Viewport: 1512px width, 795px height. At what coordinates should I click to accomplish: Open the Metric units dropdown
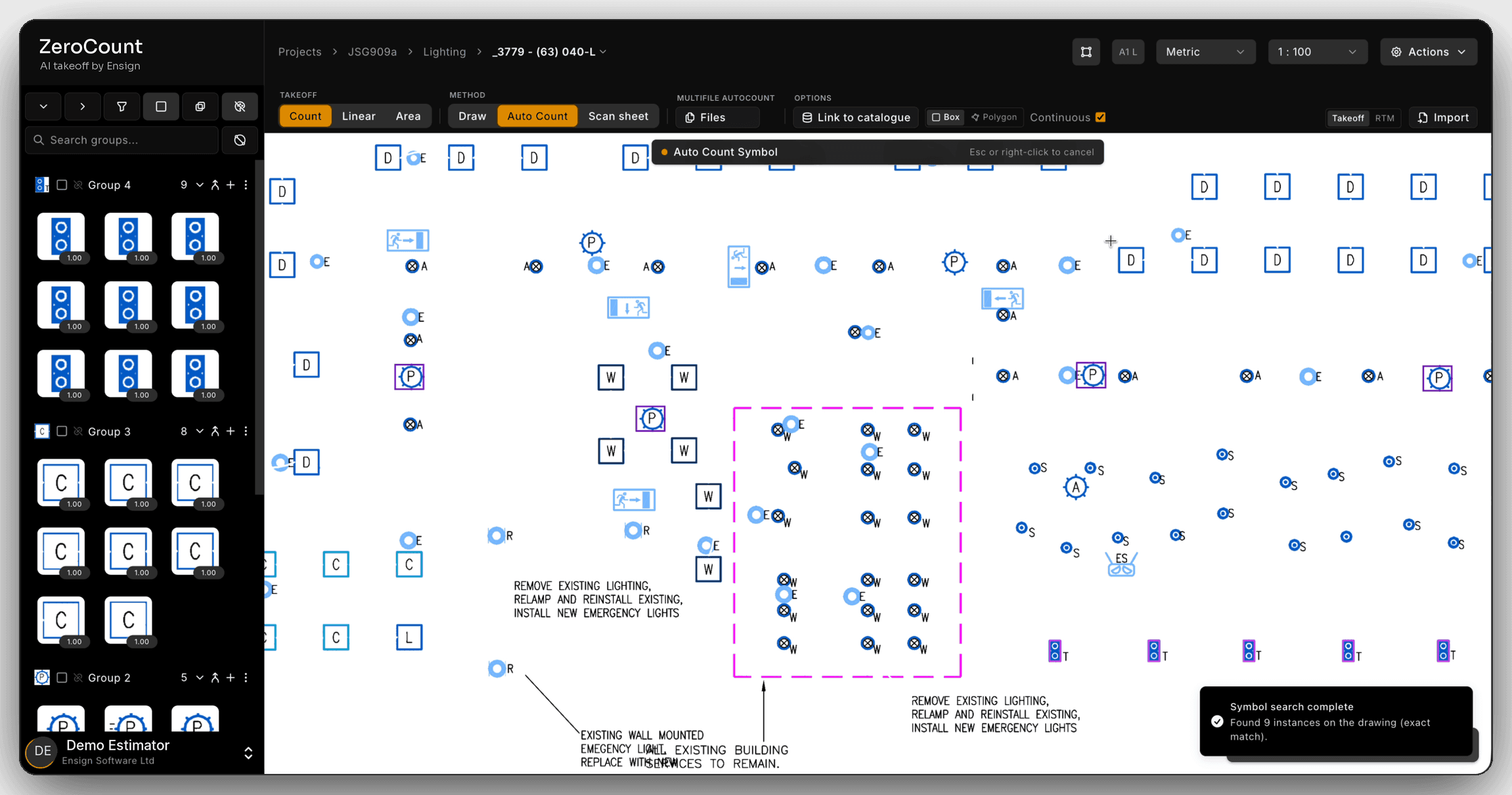(1205, 52)
